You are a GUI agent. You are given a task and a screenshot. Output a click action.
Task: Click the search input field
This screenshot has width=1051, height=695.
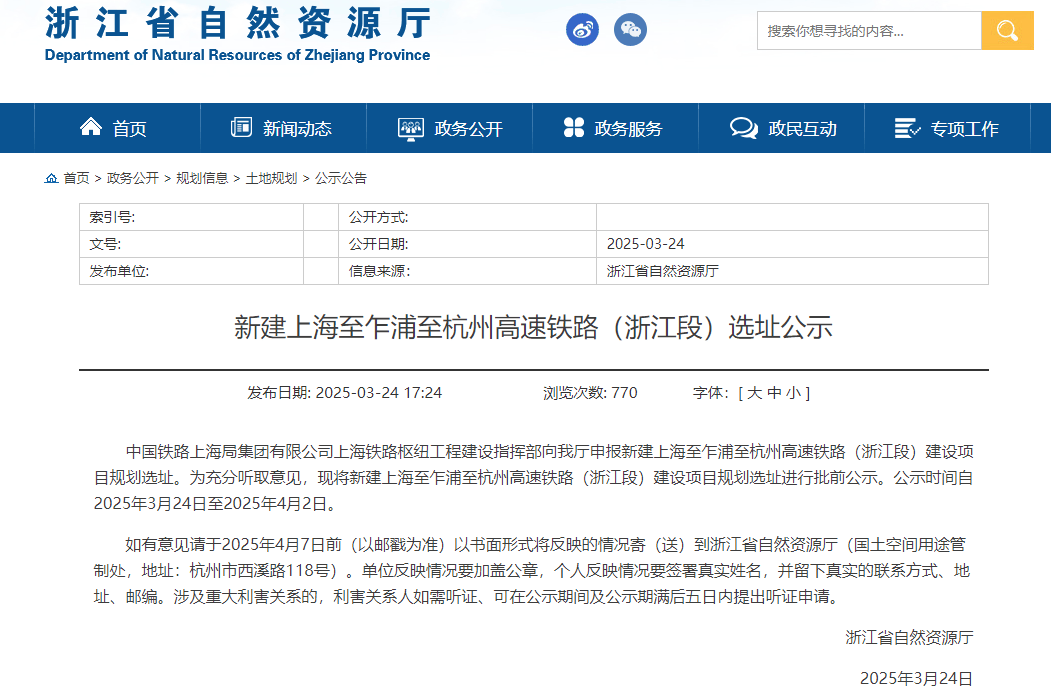pos(869,30)
